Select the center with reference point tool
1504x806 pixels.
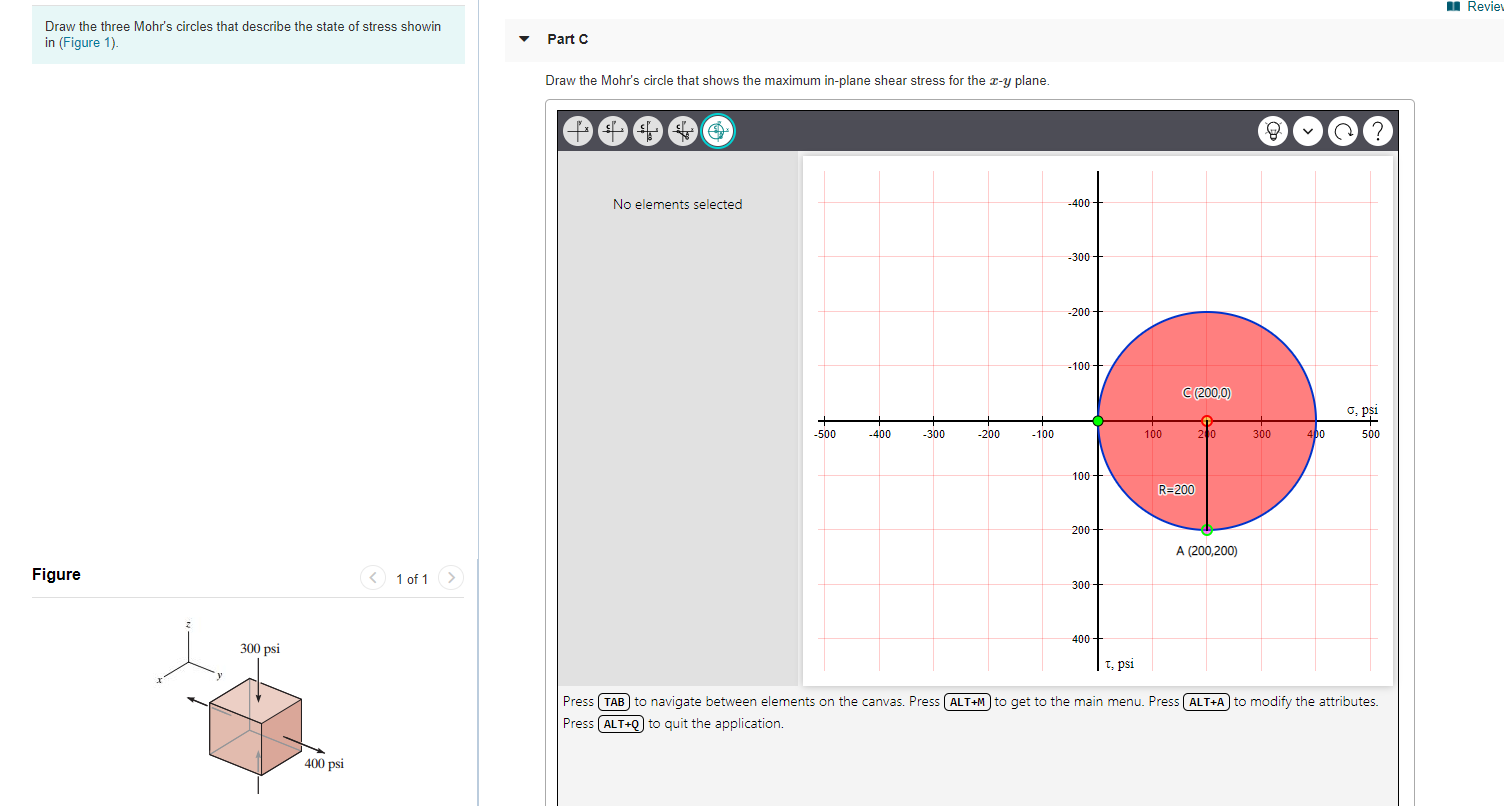[x=649, y=131]
